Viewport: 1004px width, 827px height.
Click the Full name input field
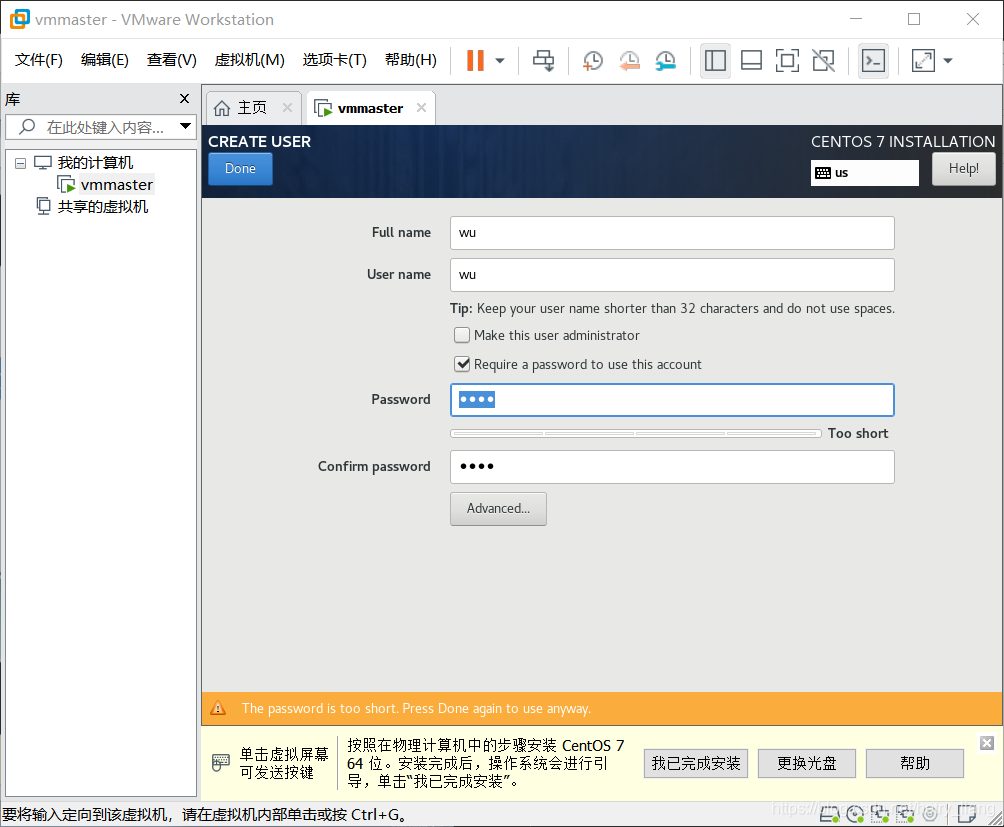pos(672,233)
